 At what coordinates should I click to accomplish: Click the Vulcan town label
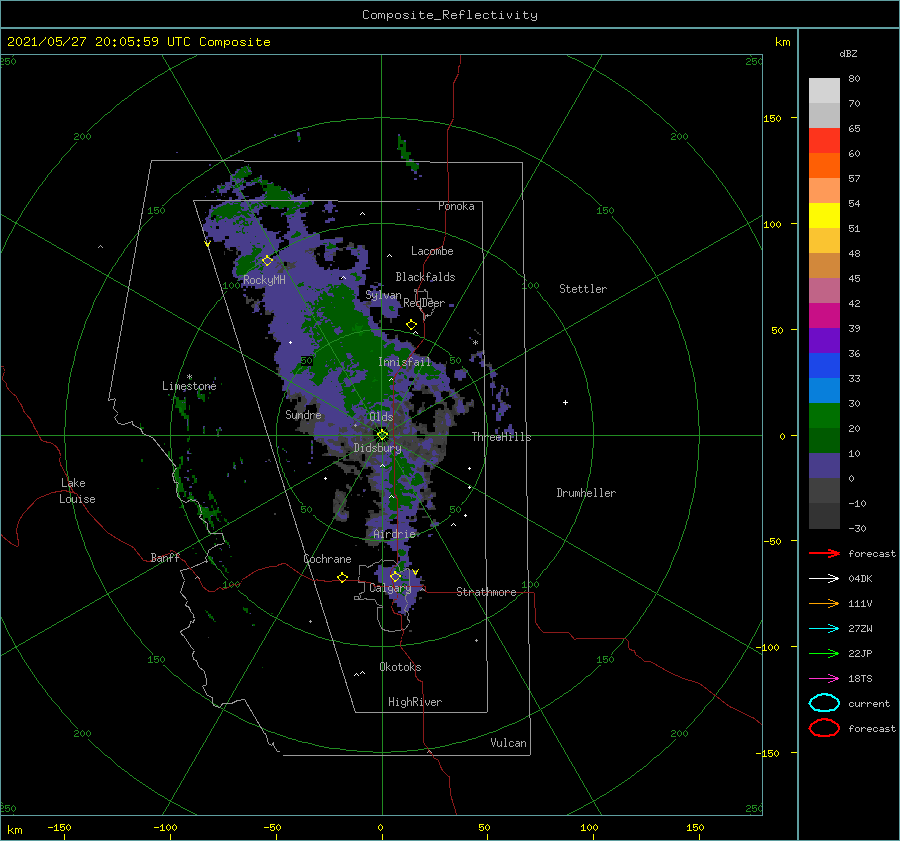click(x=508, y=743)
